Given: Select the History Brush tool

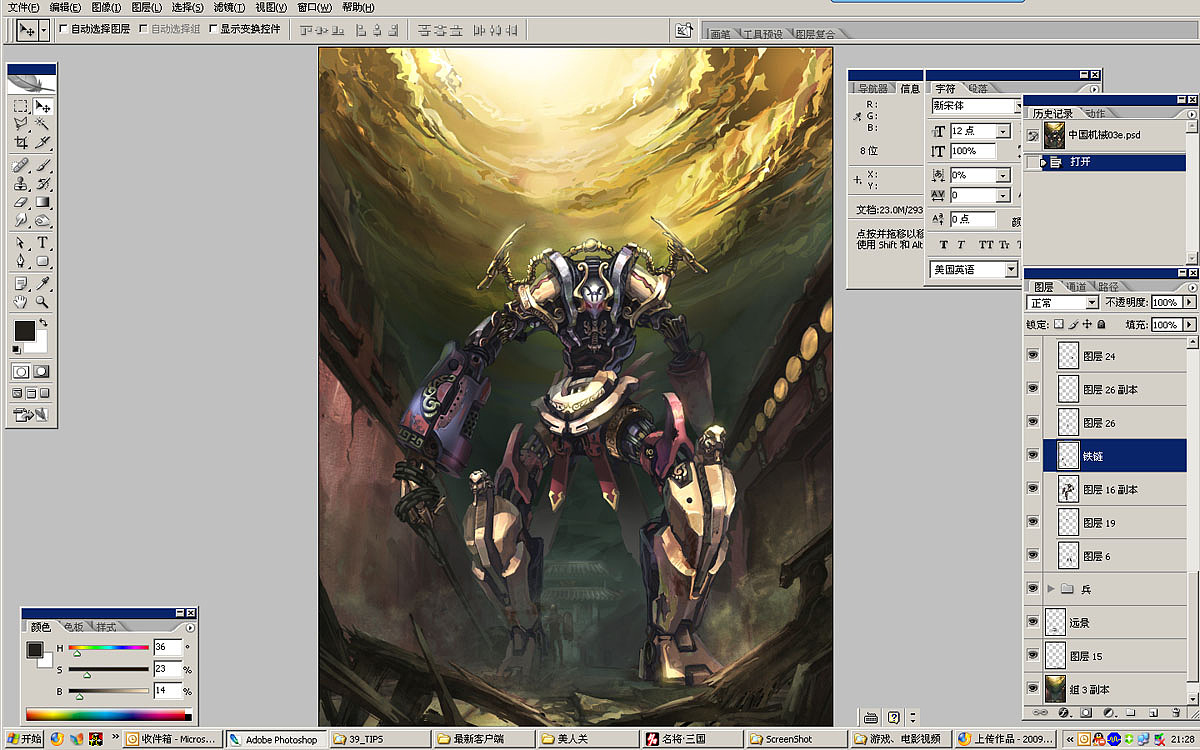Looking at the screenshot, I should [43, 184].
